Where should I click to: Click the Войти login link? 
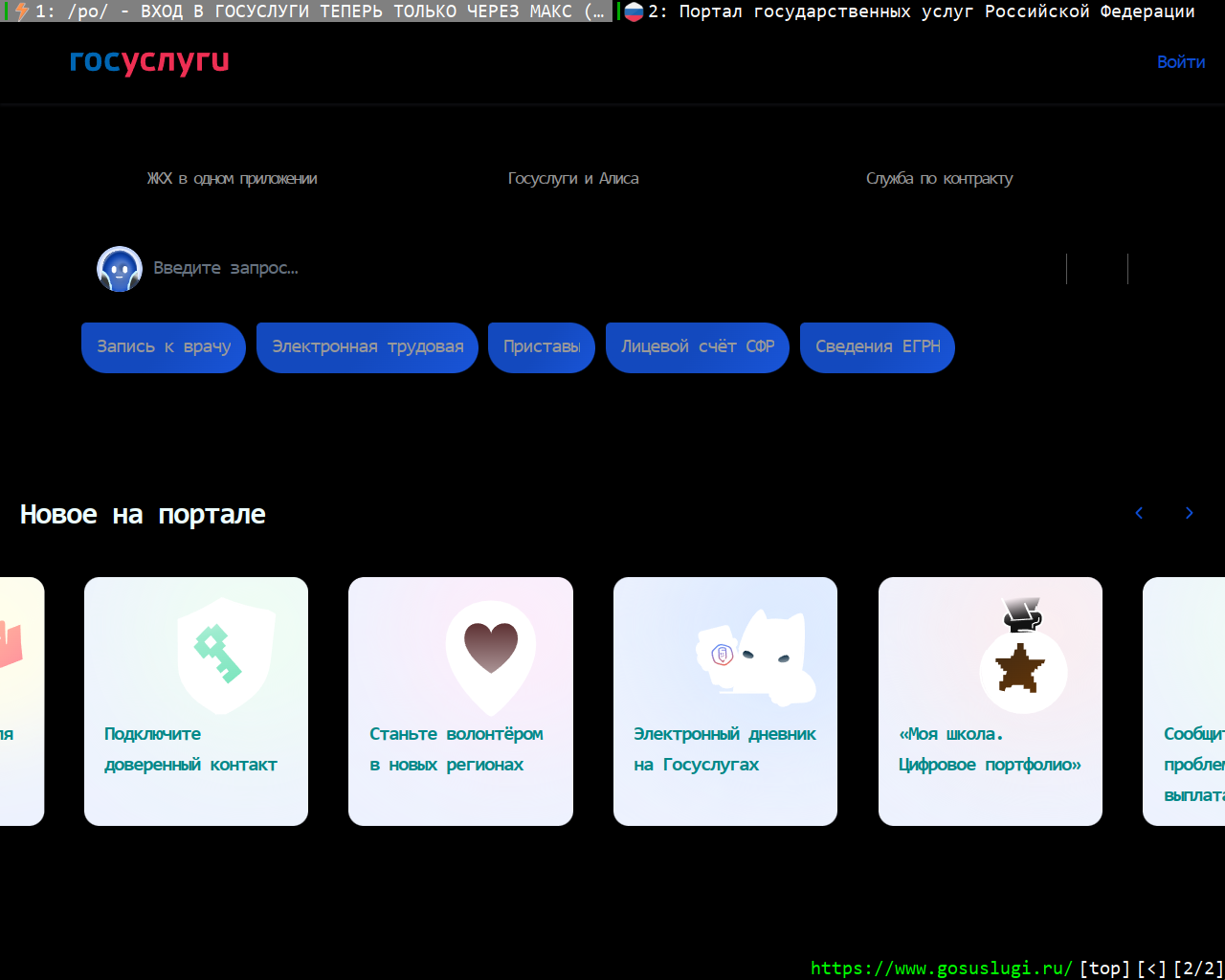coord(1181,62)
